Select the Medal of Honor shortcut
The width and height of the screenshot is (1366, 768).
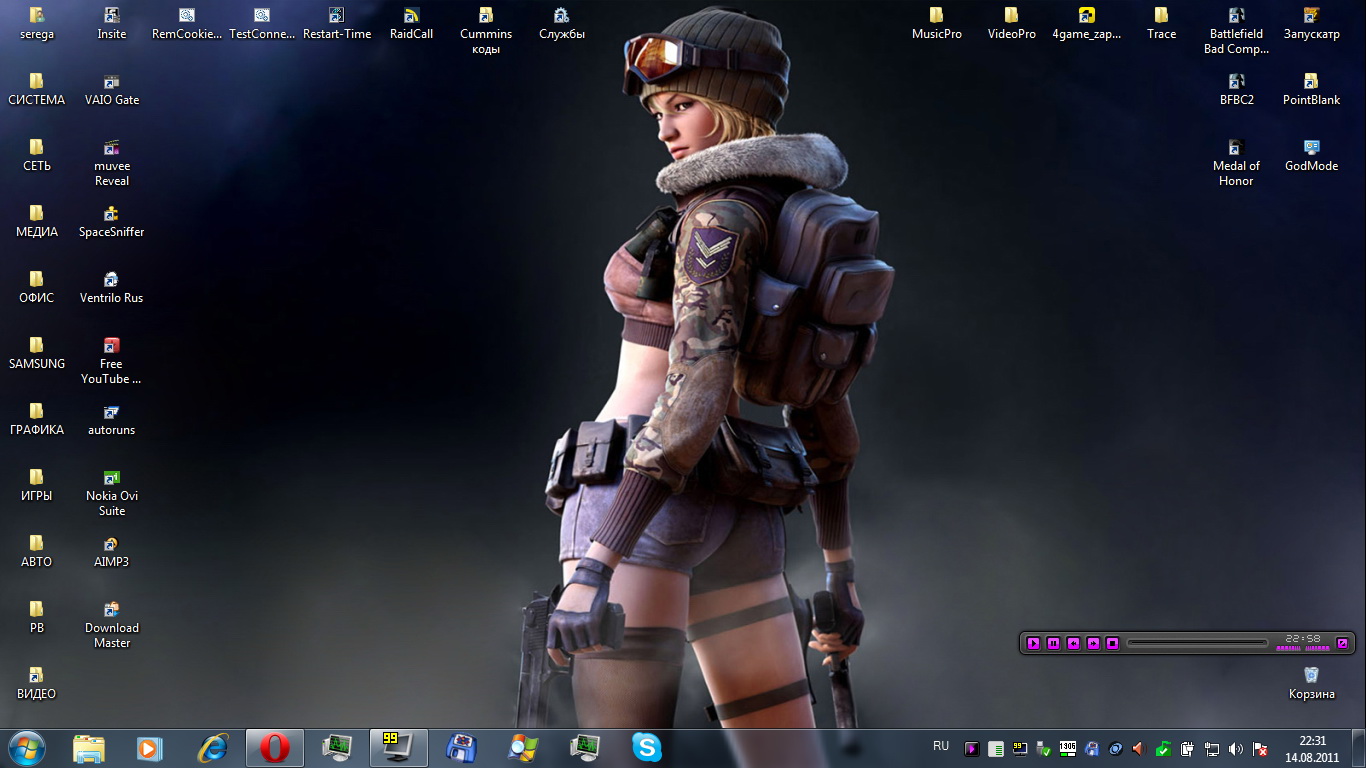tap(1237, 163)
